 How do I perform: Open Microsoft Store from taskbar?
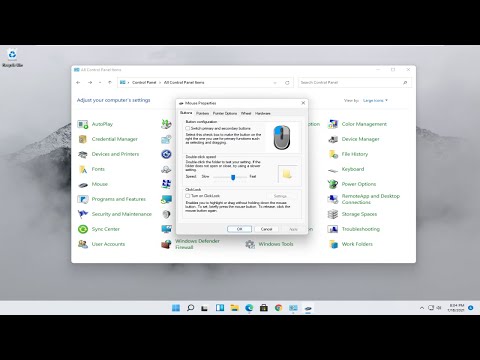pos(264,308)
